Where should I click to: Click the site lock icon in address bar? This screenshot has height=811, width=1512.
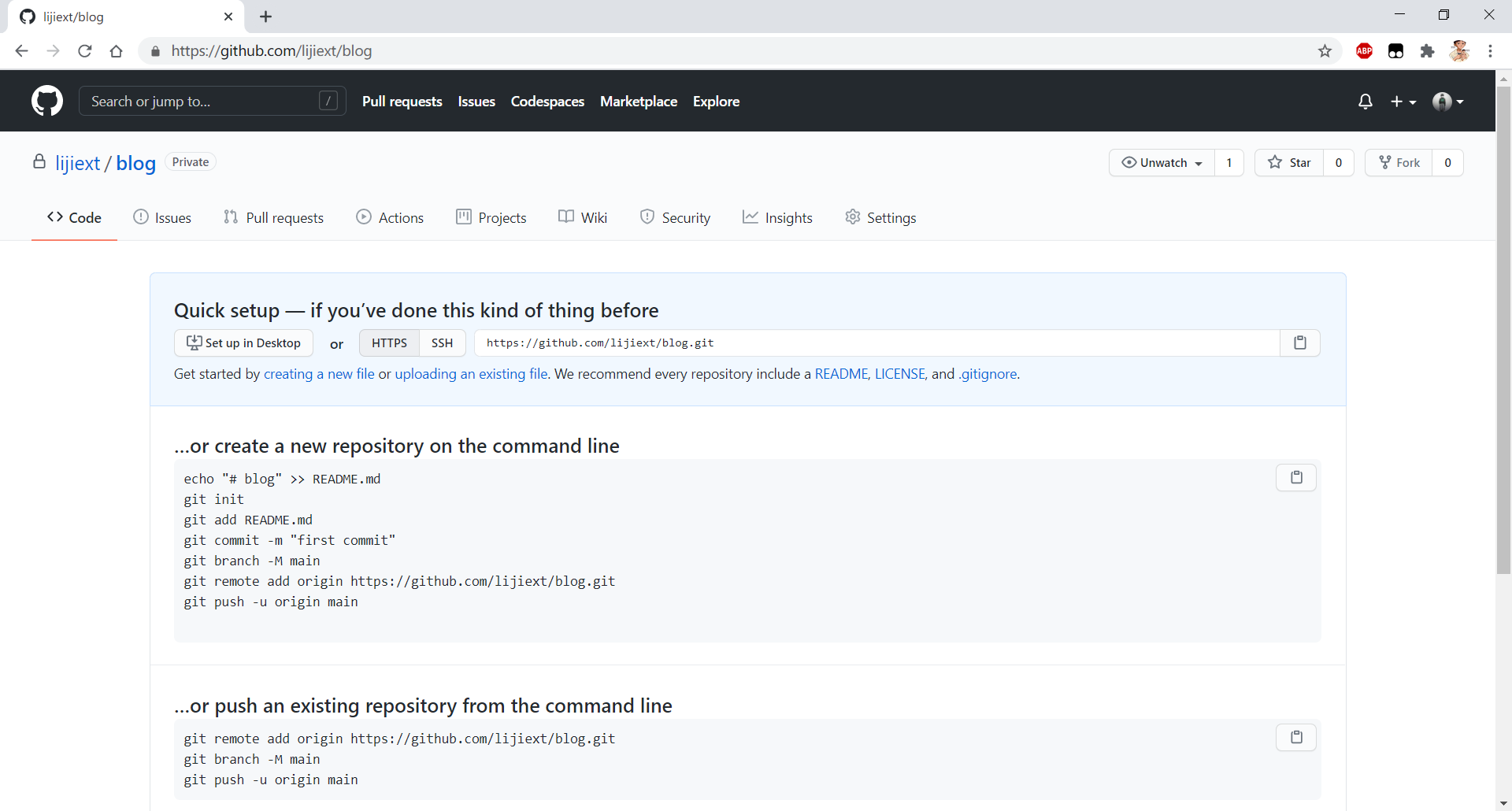[155, 51]
